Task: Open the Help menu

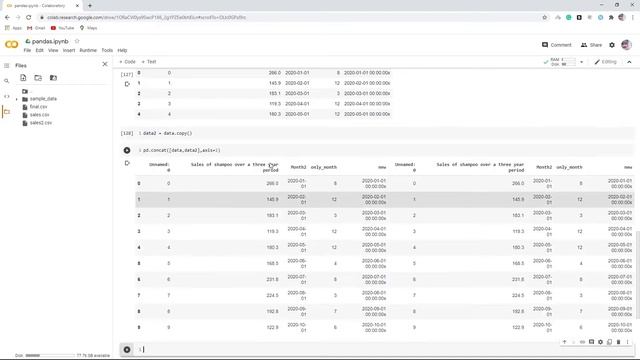Action: pos(122,50)
